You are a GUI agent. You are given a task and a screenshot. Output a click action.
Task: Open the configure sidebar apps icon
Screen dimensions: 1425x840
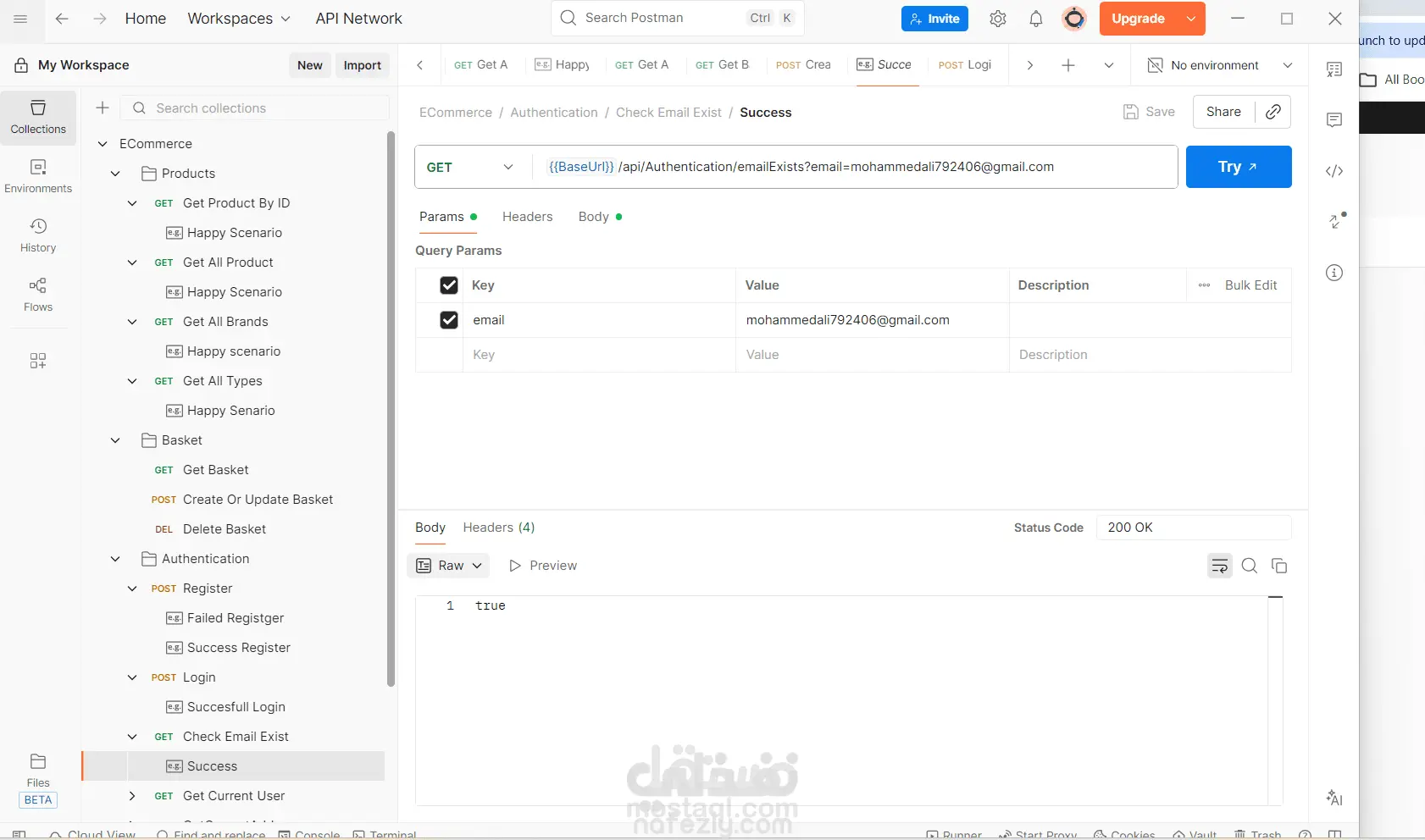[x=38, y=361]
